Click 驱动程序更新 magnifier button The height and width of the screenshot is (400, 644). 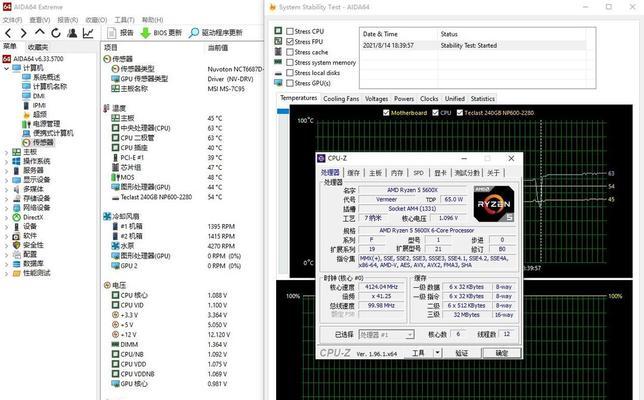point(216,33)
